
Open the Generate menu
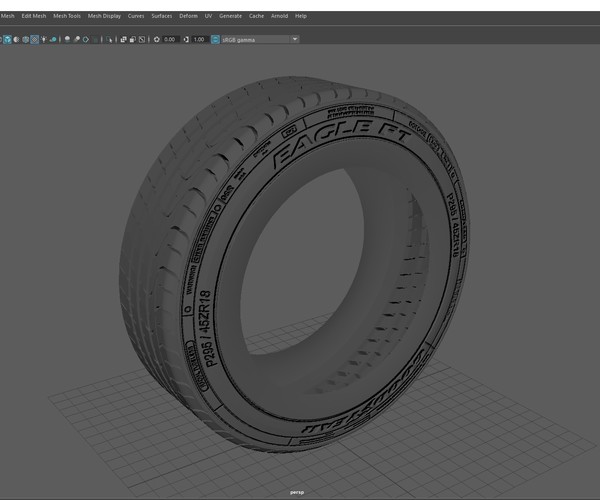pos(230,16)
